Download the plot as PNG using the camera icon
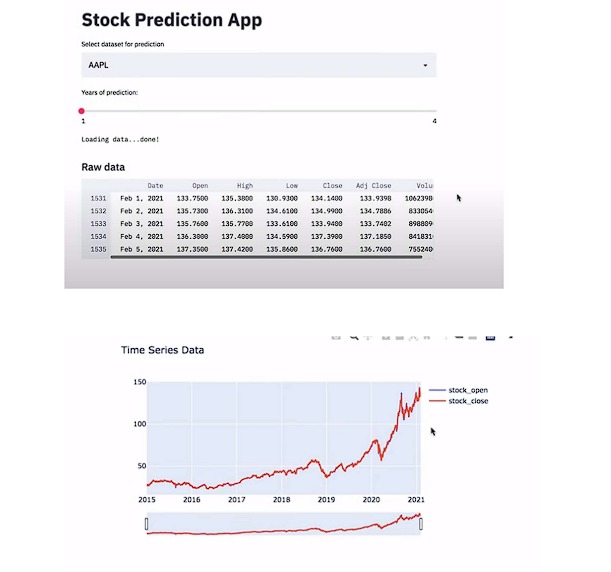This screenshot has height=572, width=611. tap(336, 337)
